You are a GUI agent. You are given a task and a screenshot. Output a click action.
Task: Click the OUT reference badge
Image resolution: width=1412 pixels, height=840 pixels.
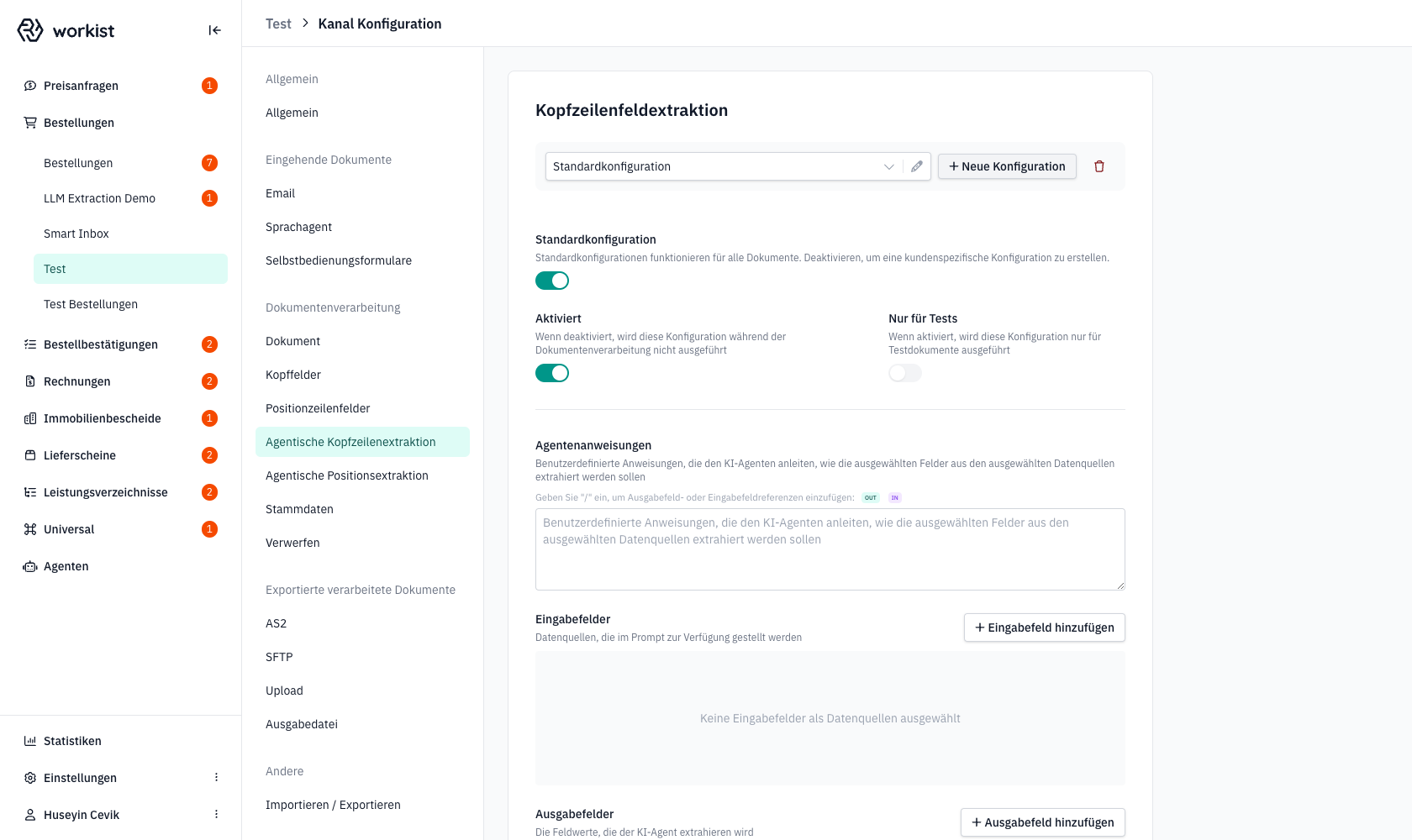pyautogui.click(x=871, y=498)
